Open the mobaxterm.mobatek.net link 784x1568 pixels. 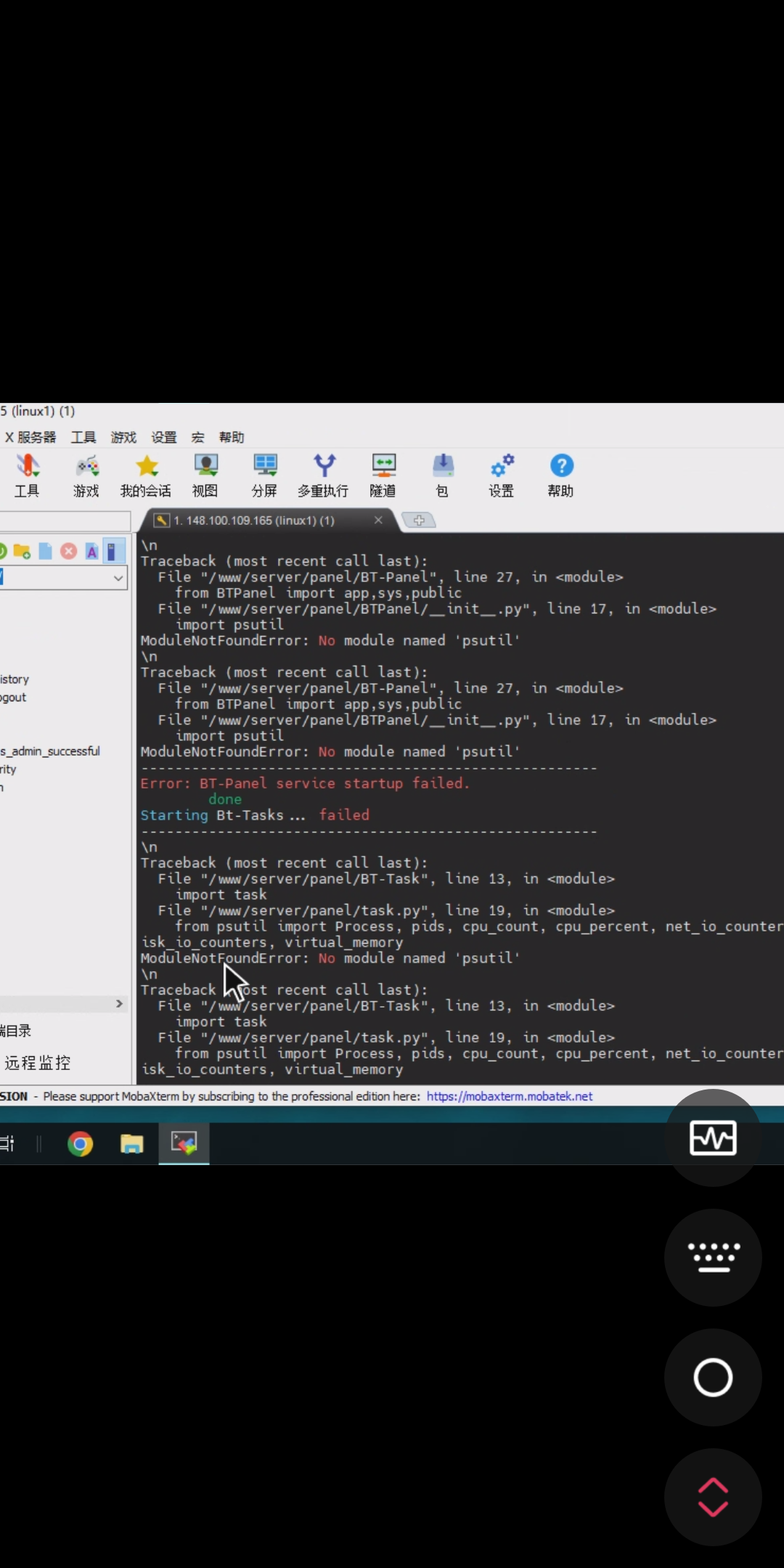click(x=510, y=1096)
